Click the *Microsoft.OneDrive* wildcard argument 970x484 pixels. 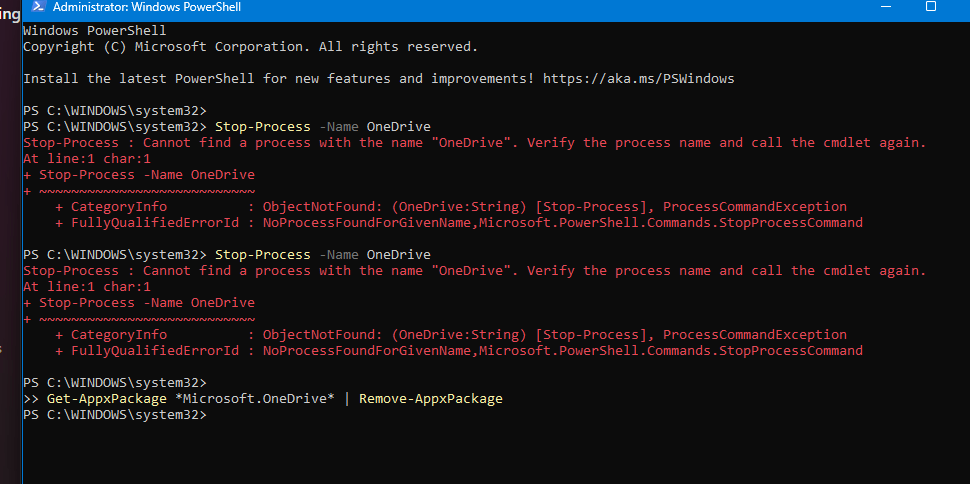tap(255, 399)
